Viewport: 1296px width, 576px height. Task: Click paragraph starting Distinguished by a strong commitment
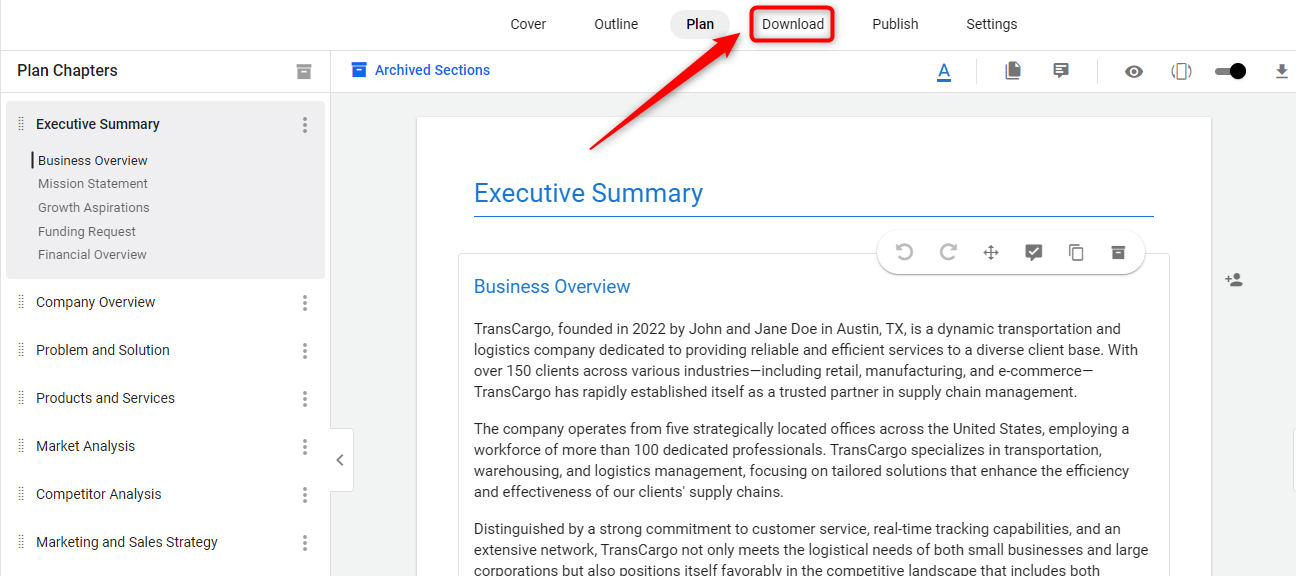pos(811,548)
